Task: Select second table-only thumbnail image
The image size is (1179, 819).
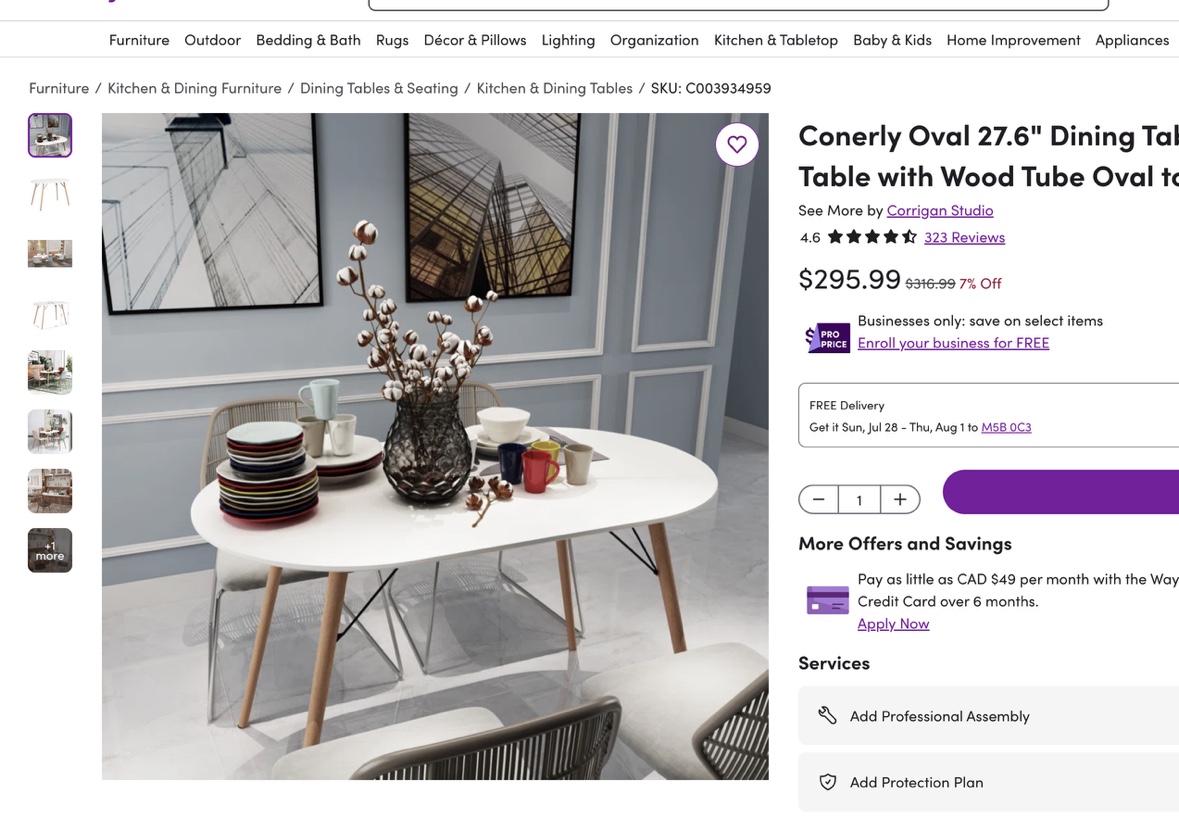Action: tap(50, 313)
